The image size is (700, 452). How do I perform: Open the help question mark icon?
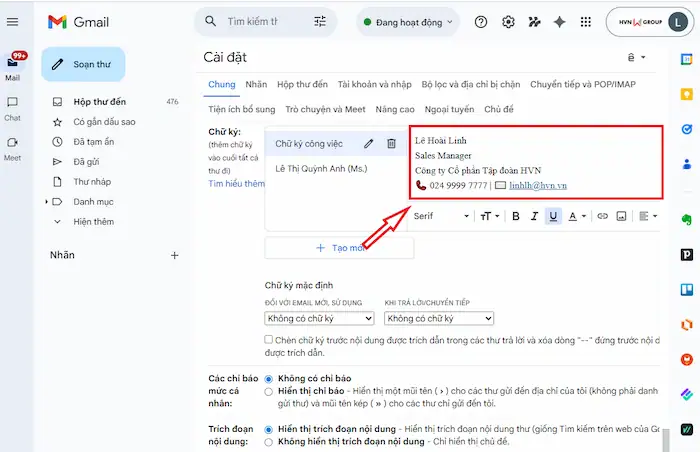pos(481,22)
